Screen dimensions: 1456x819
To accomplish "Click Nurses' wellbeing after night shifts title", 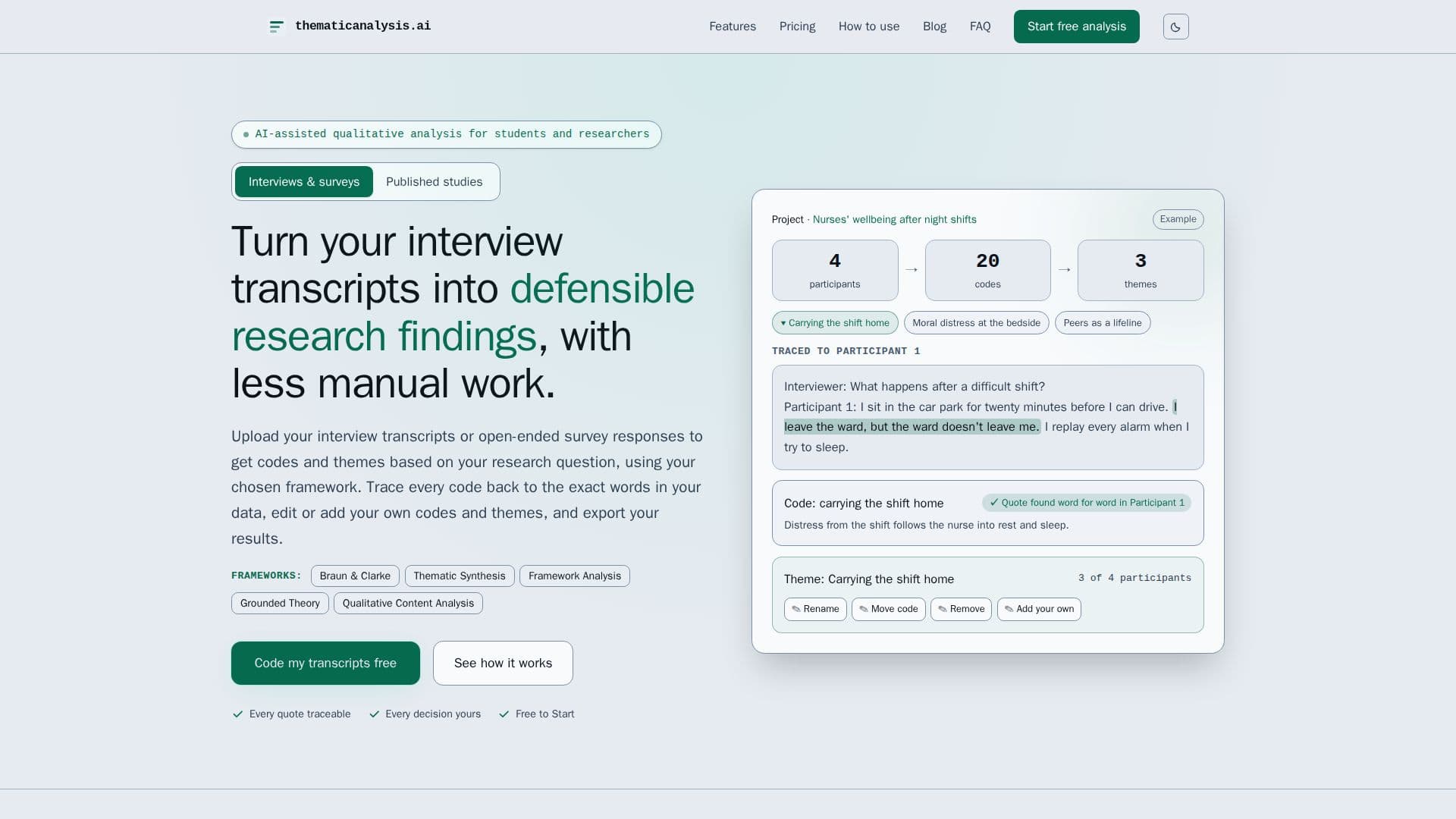I will point(894,220).
